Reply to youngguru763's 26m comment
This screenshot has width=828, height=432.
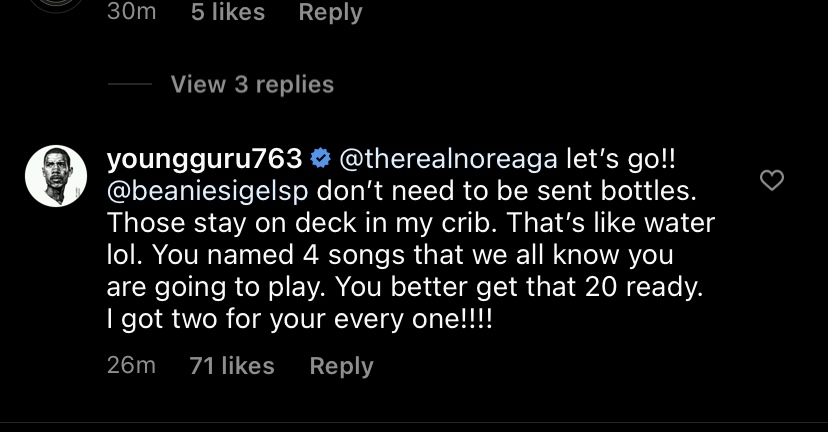click(x=341, y=366)
